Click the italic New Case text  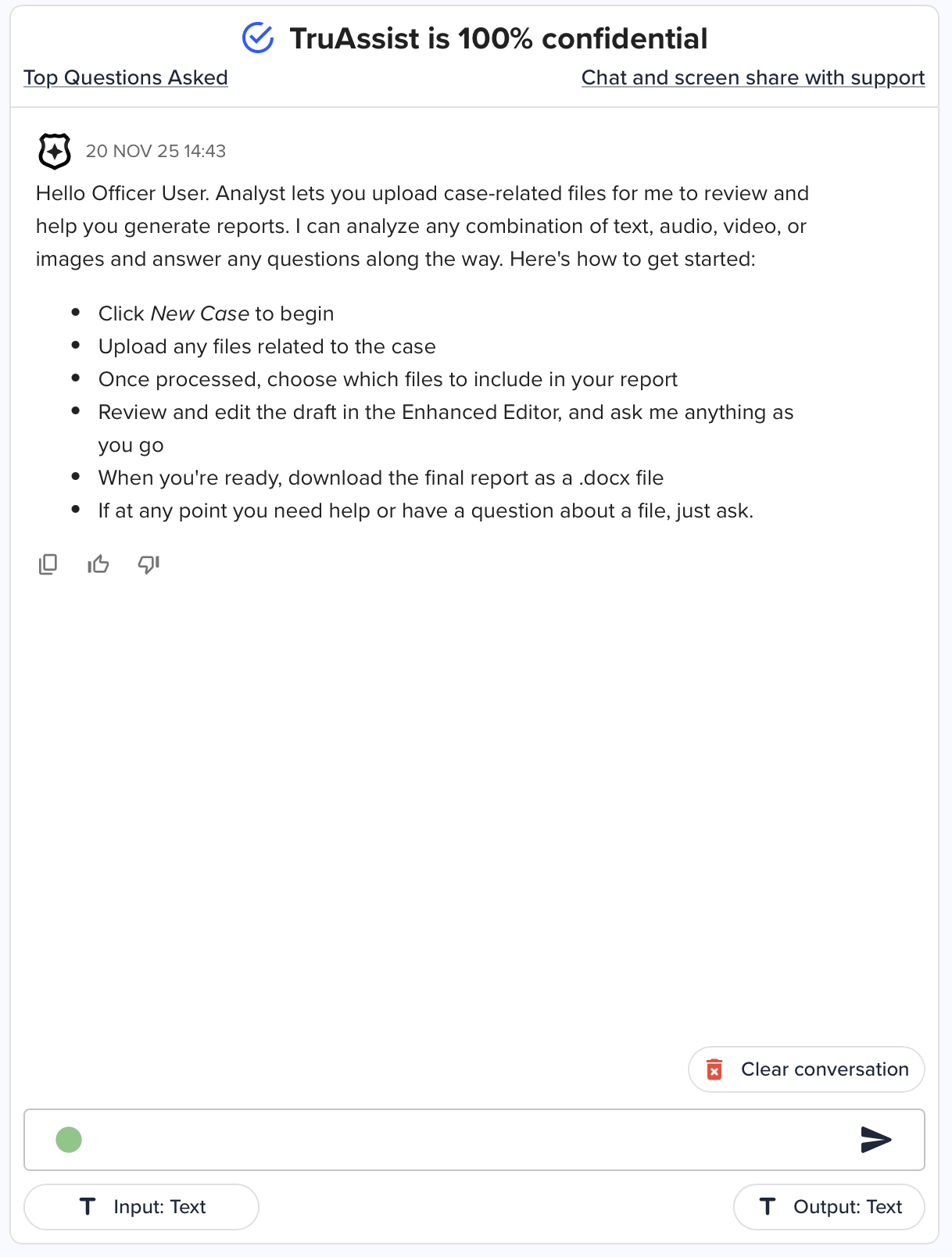coord(200,313)
